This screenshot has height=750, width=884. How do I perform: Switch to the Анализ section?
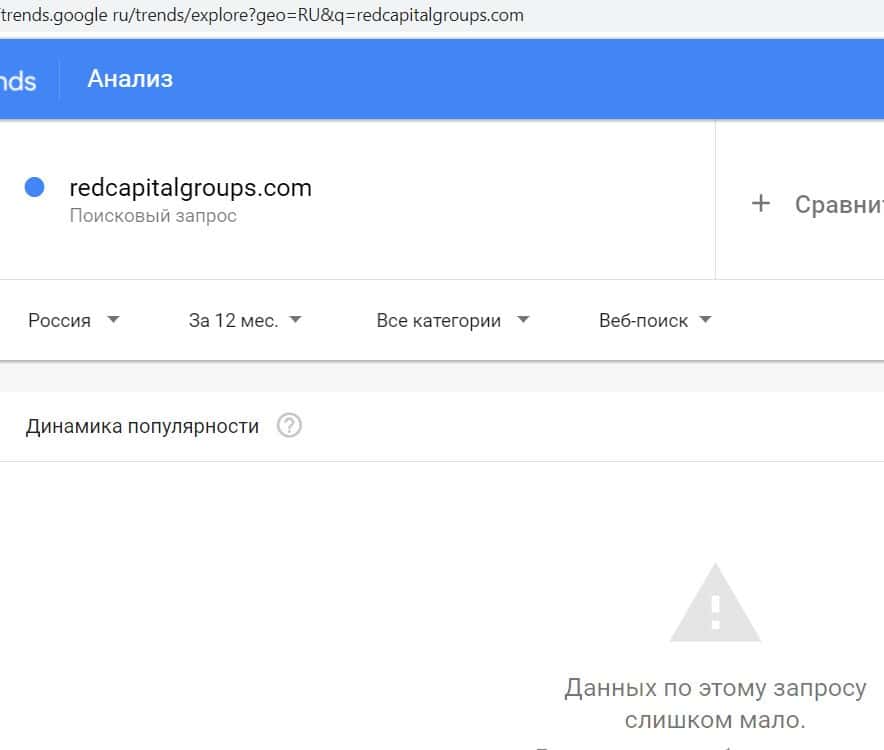130,79
